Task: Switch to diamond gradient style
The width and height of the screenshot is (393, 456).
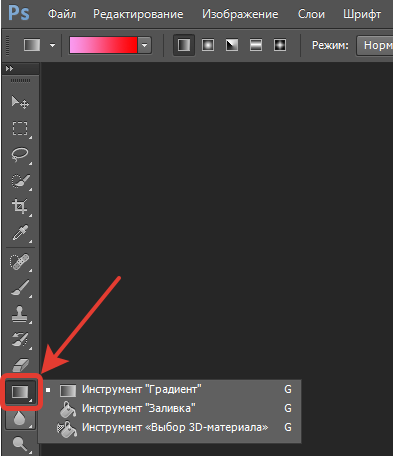Action: click(280, 45)
